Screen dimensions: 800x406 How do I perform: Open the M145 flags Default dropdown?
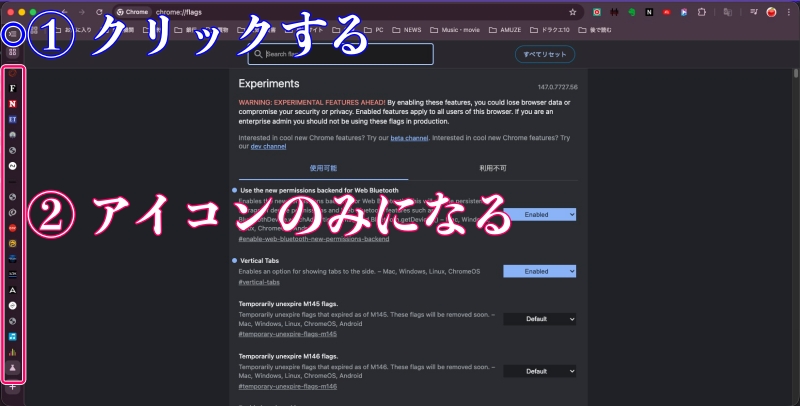539,318
